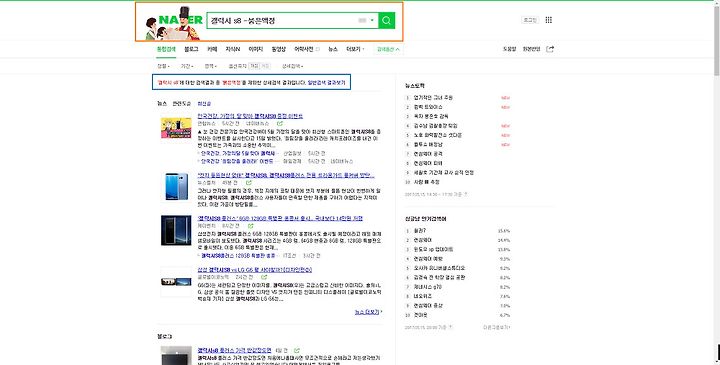The width and height of the screenshot is (720, 365).
Task: Click the help icon after the news topic timestamp
Action: 465,194
